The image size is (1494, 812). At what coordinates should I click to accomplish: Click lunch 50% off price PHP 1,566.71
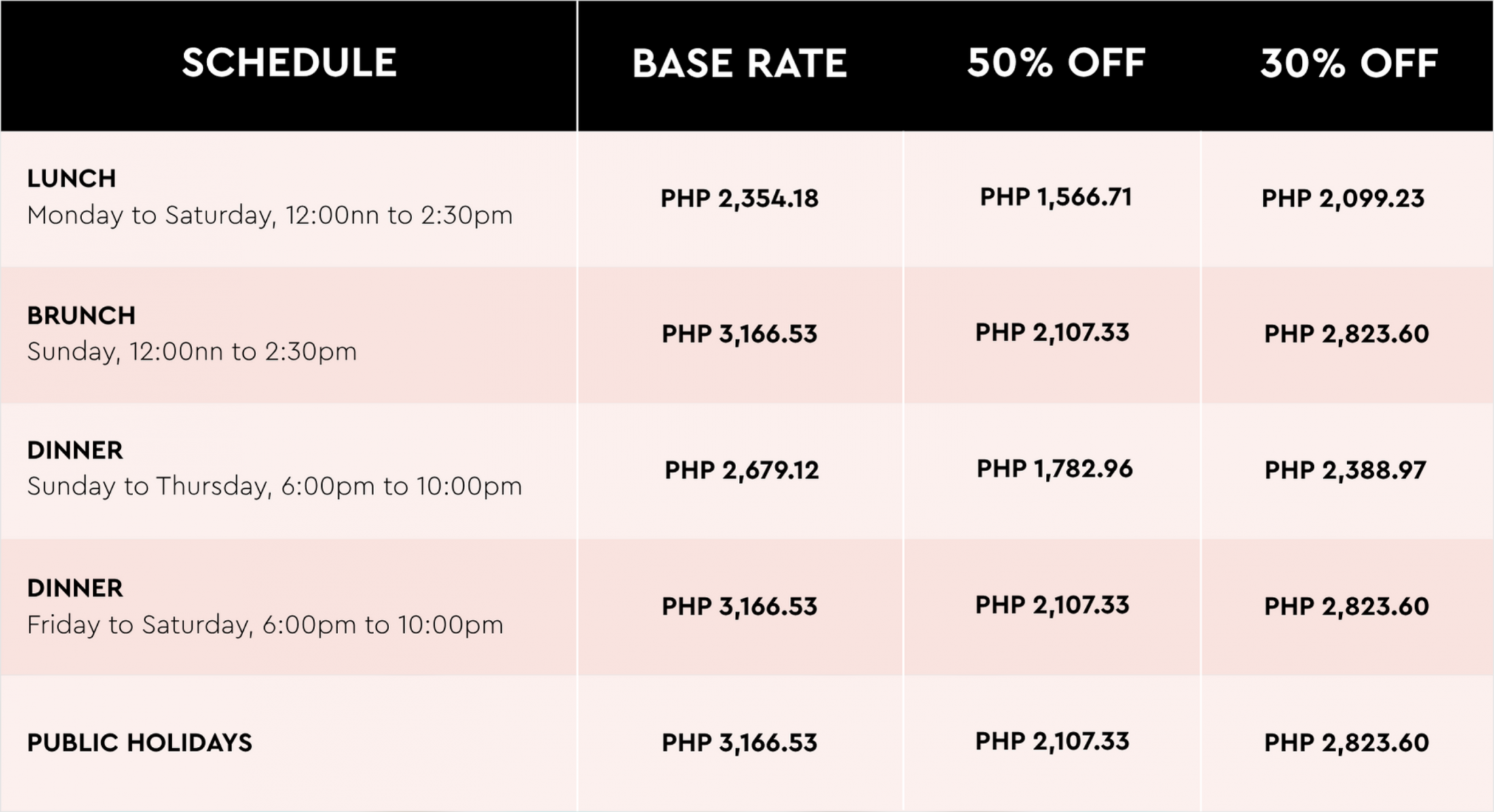[1056, 198]
